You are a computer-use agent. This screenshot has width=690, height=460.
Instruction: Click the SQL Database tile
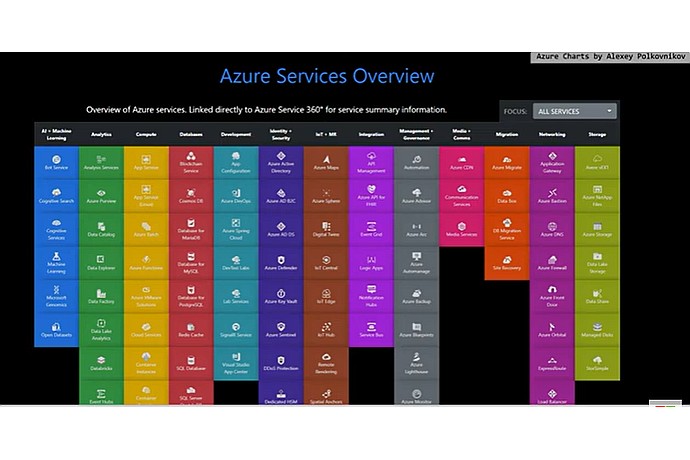coord(191,364)
